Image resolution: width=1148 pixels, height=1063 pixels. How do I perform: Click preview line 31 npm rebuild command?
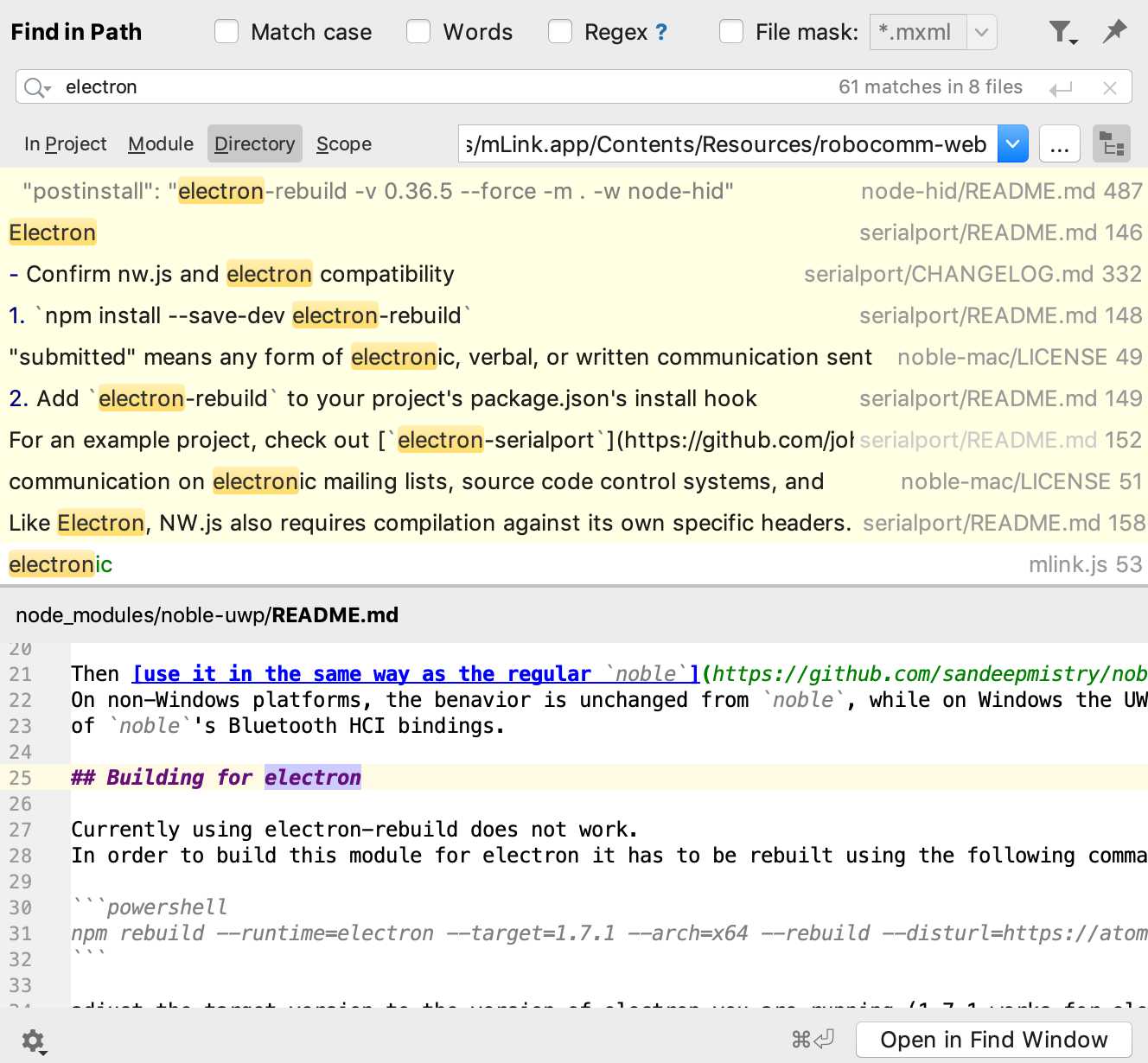[609, 933]
